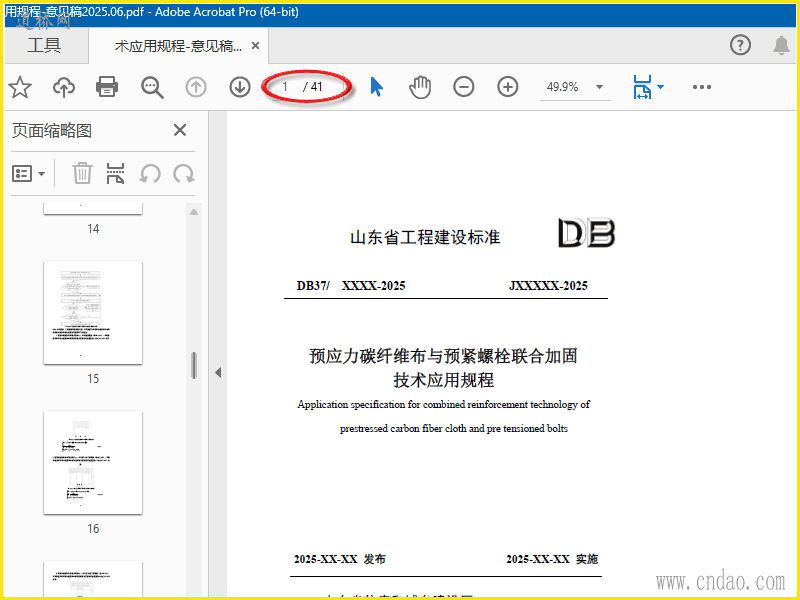Image resolution: width=800 pixels, height=600 pixels.
Task: Close the 术应用规程-意见稿 document tab
Action: coord(256,46)
